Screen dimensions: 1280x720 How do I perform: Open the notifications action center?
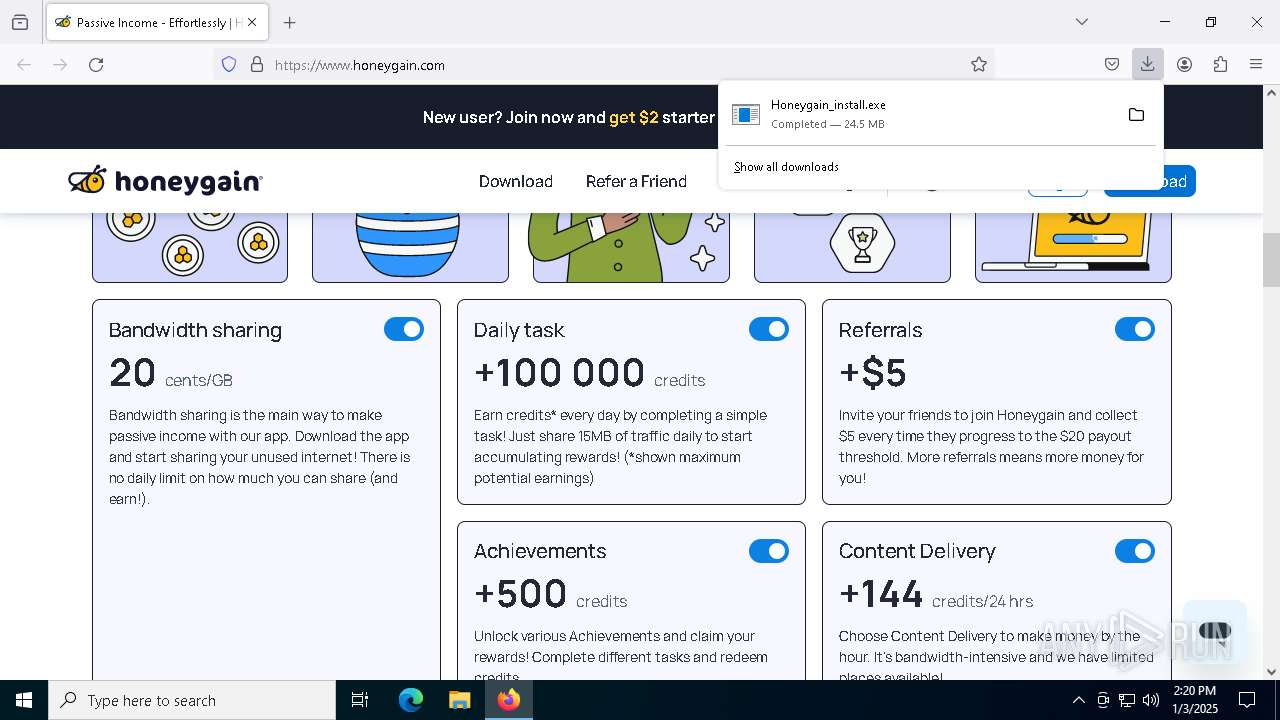coord(1247,700)
